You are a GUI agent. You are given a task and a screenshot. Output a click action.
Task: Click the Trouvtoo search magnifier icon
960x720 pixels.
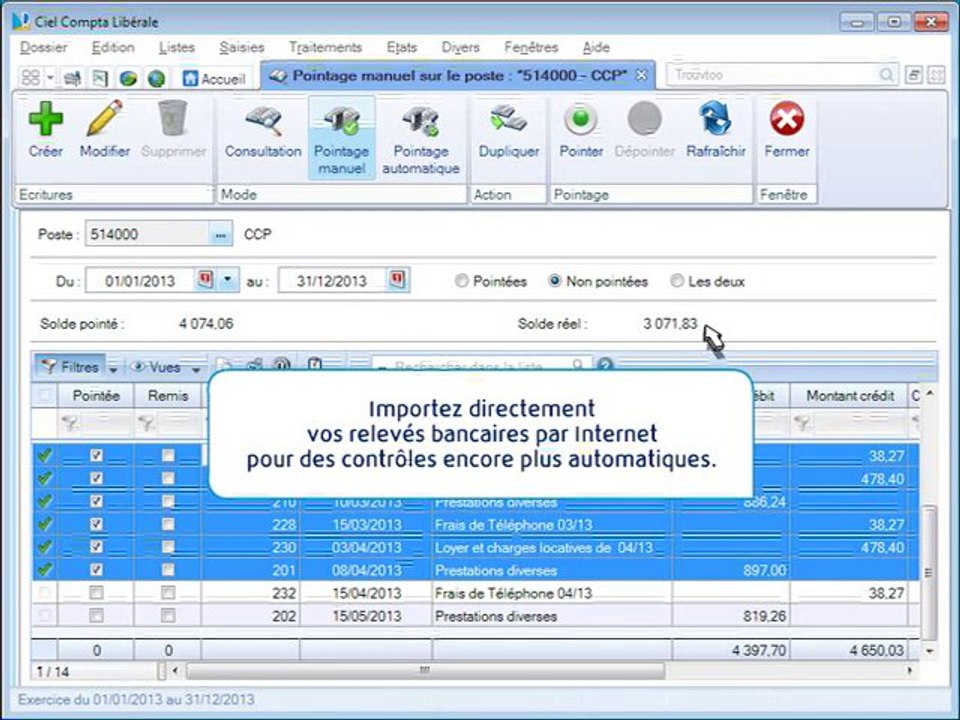tap(886, 75)
